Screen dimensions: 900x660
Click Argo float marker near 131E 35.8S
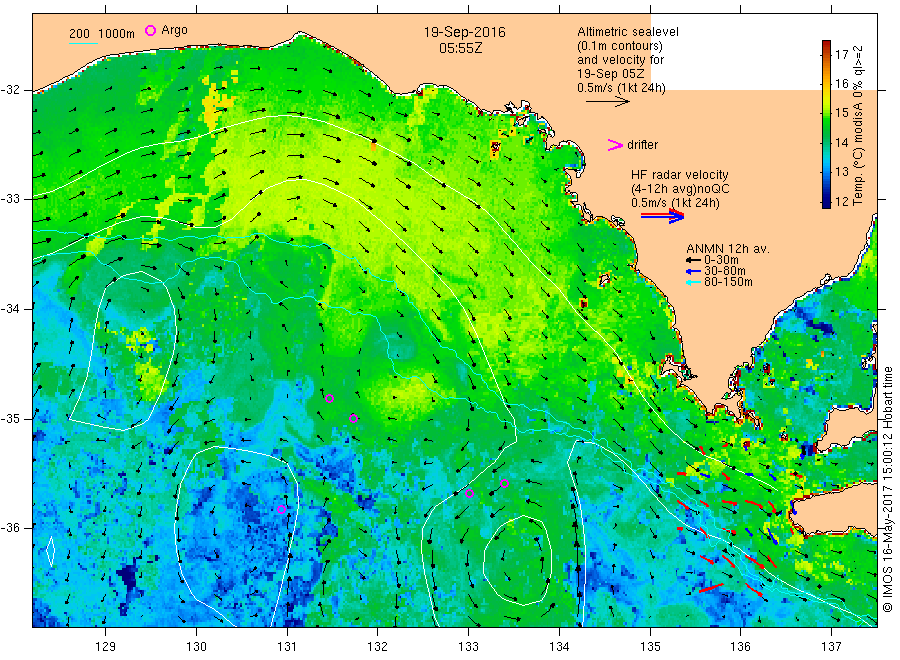[281, 509]
